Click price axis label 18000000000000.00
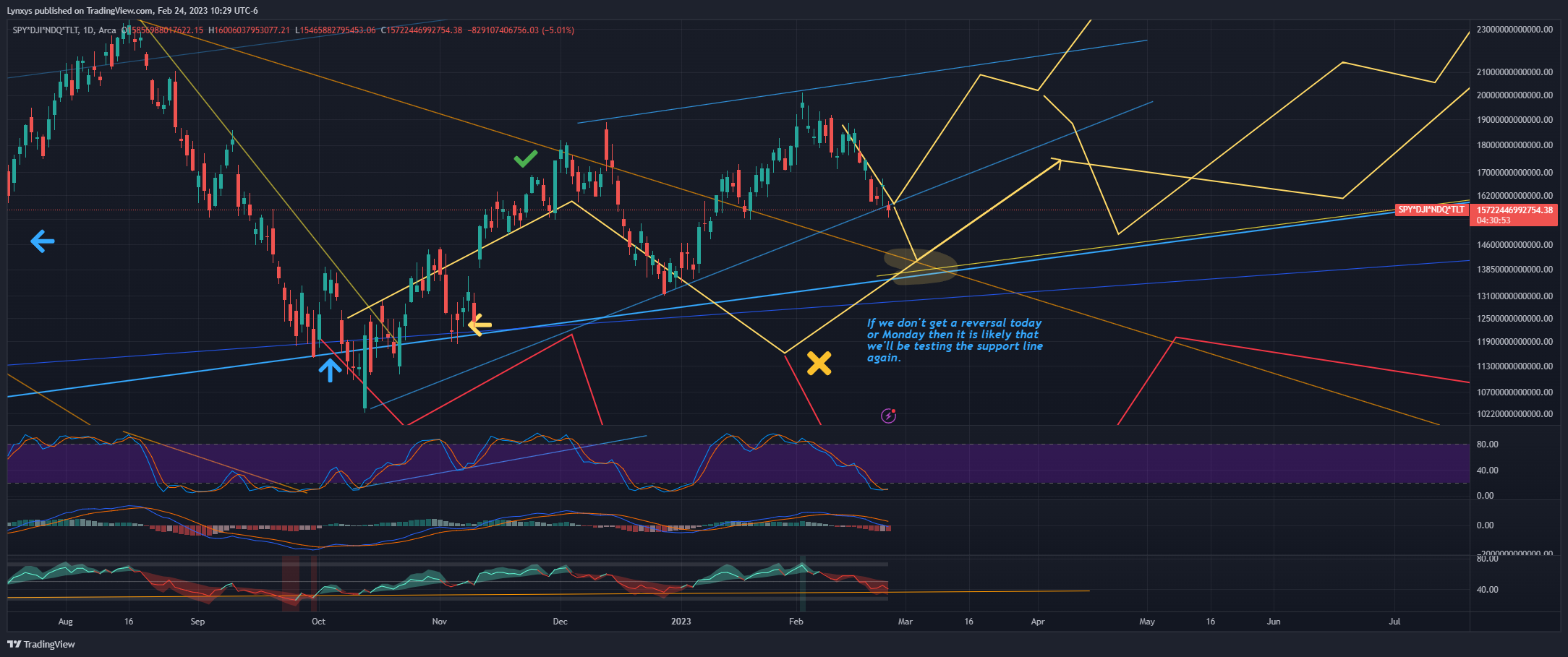 click(1514, 145)
